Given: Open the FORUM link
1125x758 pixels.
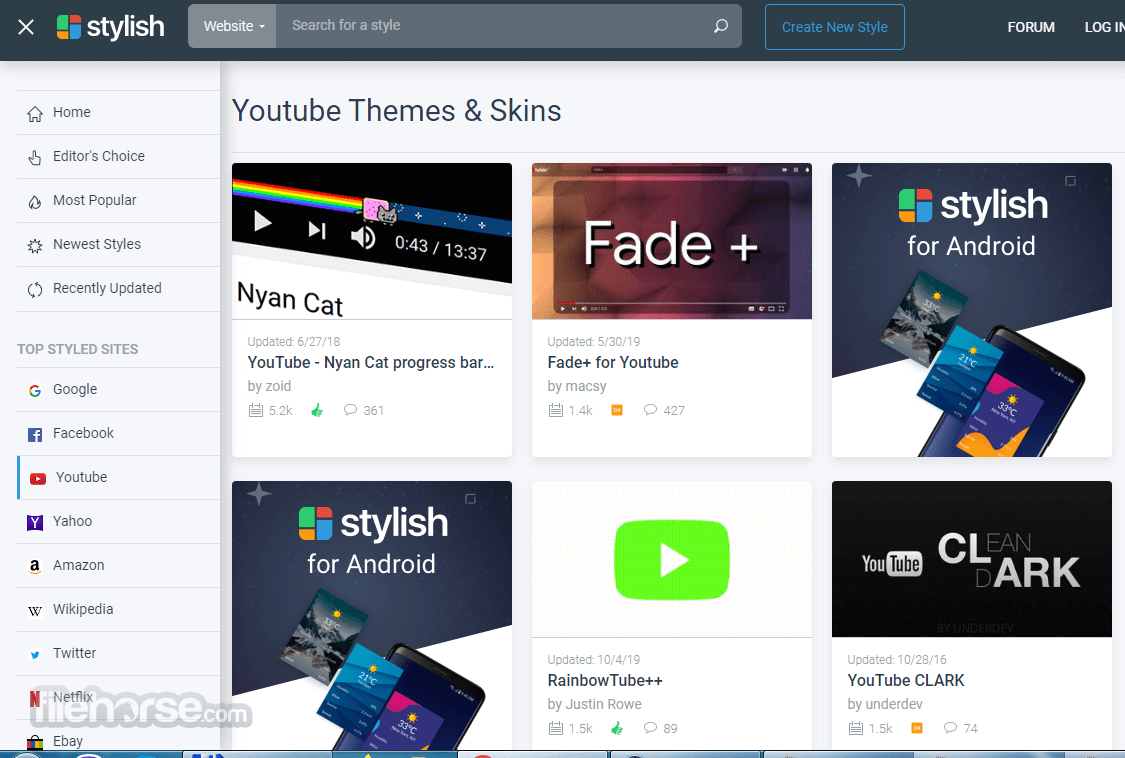Looking at the screenshot, I should (1031, 27).
